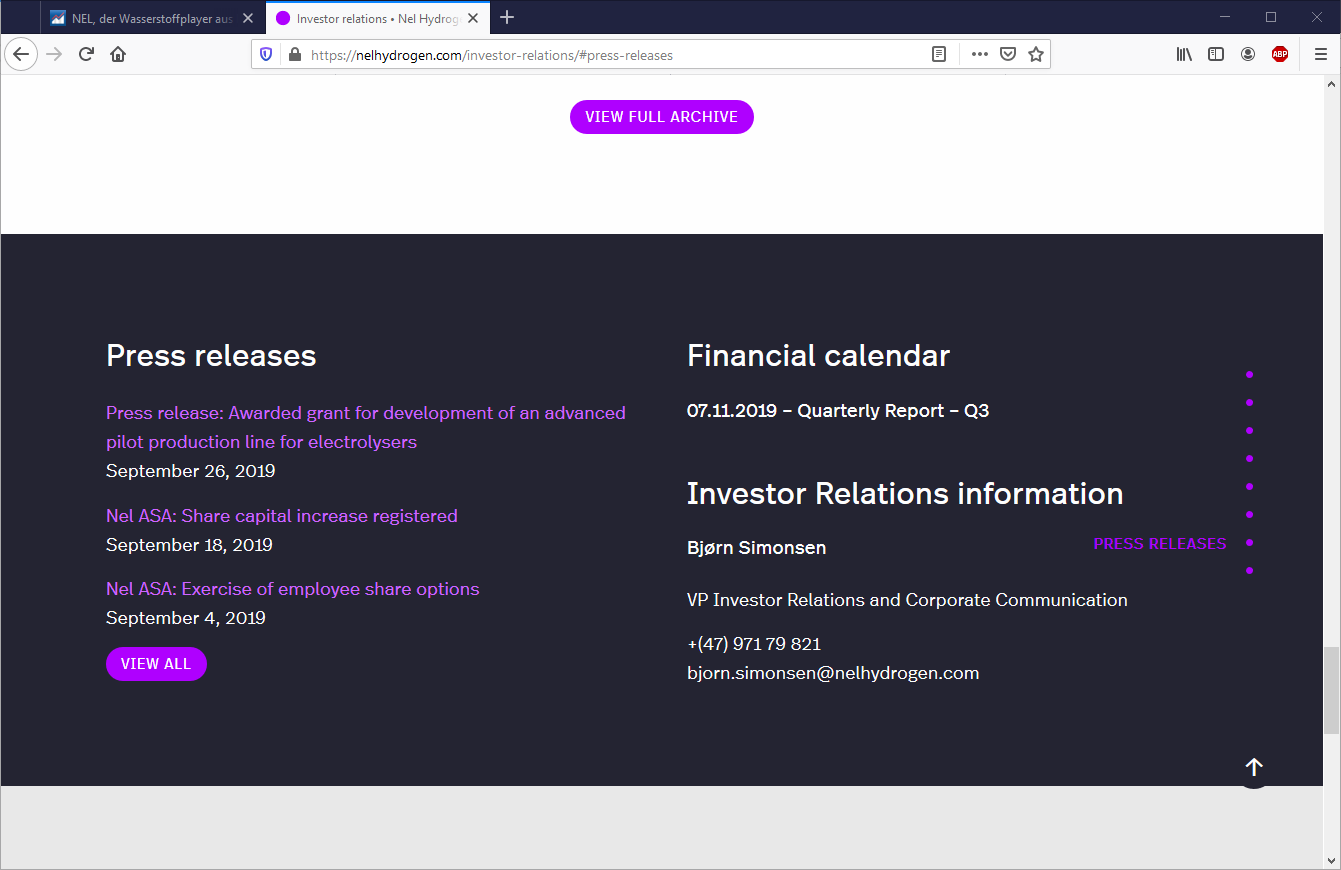
Task: Reload the current page
Action: tap(86, 54)
